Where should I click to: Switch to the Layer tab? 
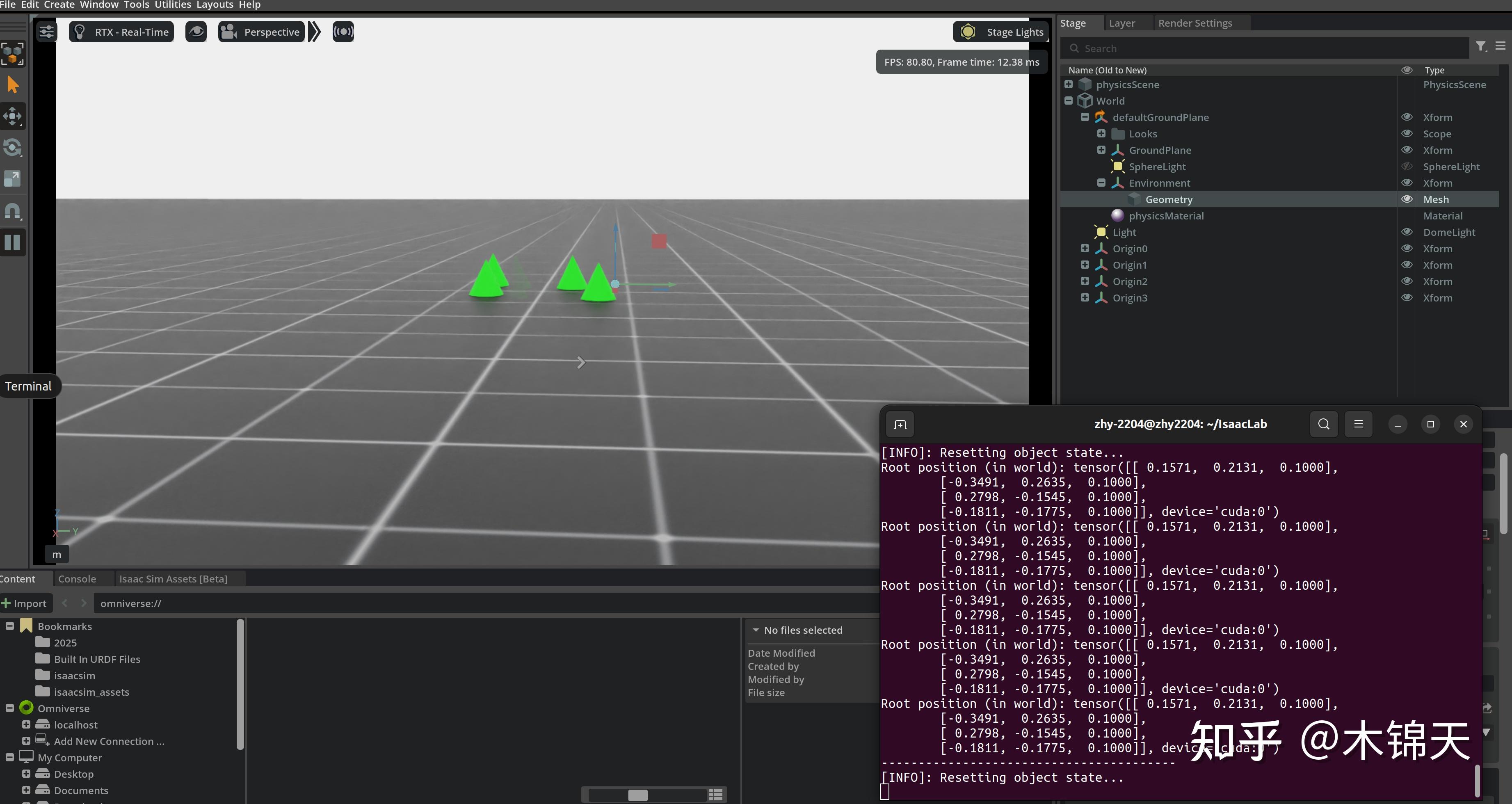point(1121,23)
